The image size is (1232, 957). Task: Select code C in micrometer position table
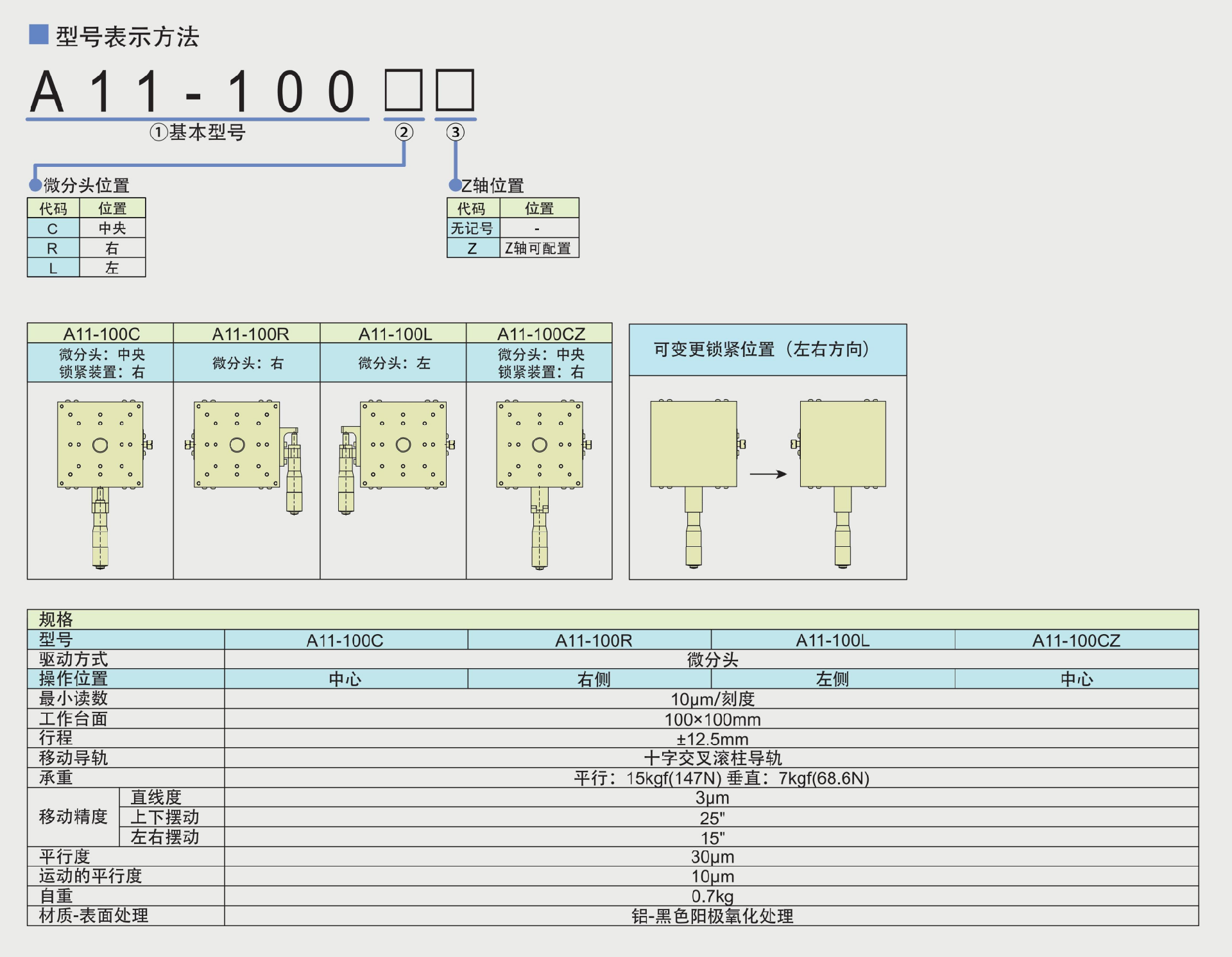53,228
